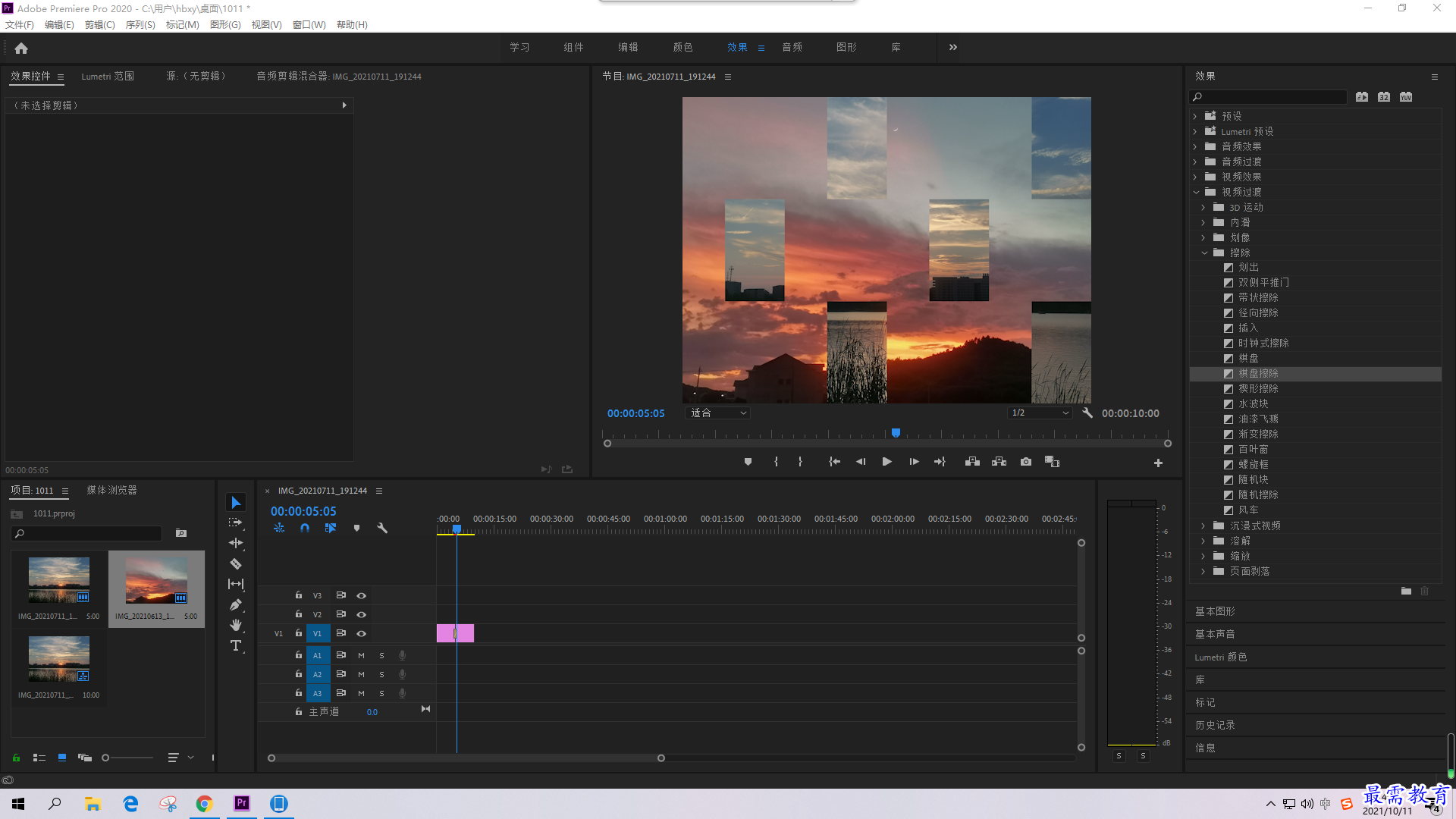Open the 媒体浏览器 tab
1456x819 pixels.
click(111, 490)
